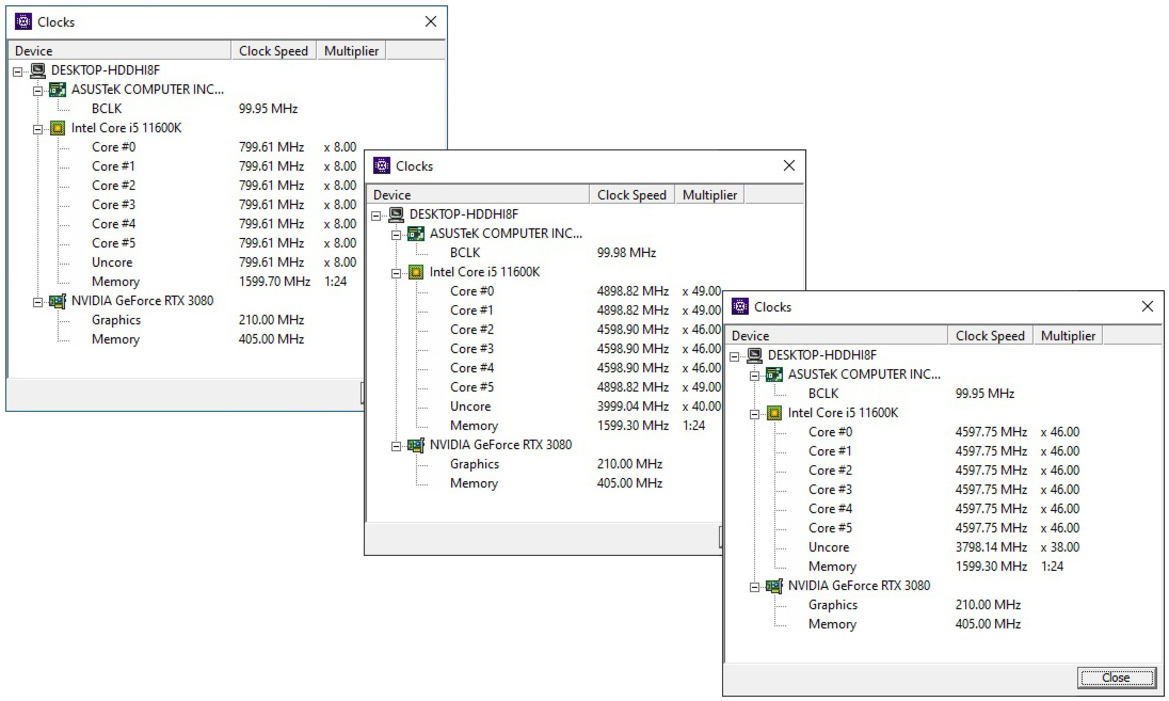Viewport: 1169px width, 701px height.
Task: Click the ASUSTeK motherboard icon in the middle window
Action: pos(416,234)
